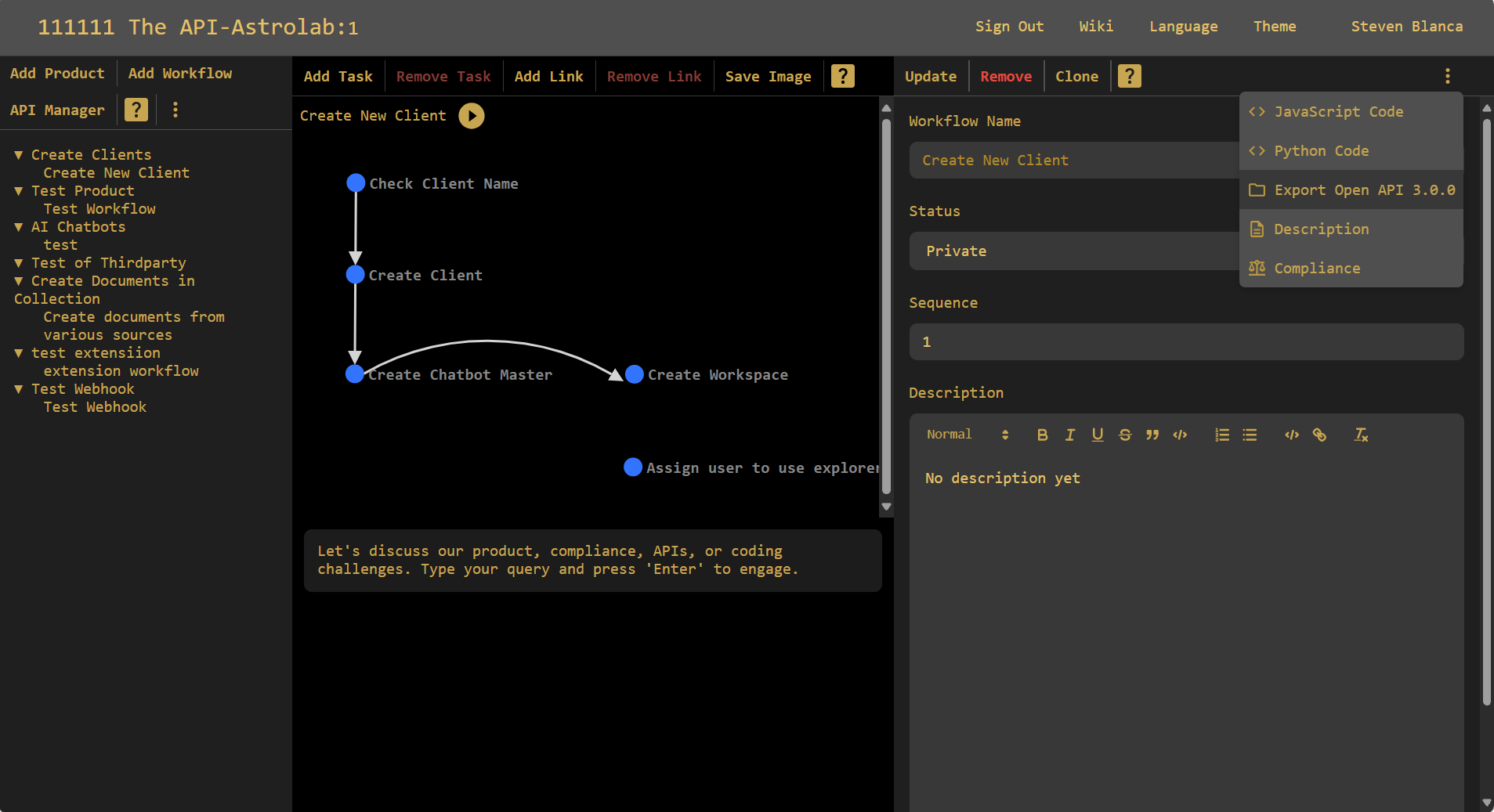Toggle italic formatting in description editor

tap(1069, 435)
